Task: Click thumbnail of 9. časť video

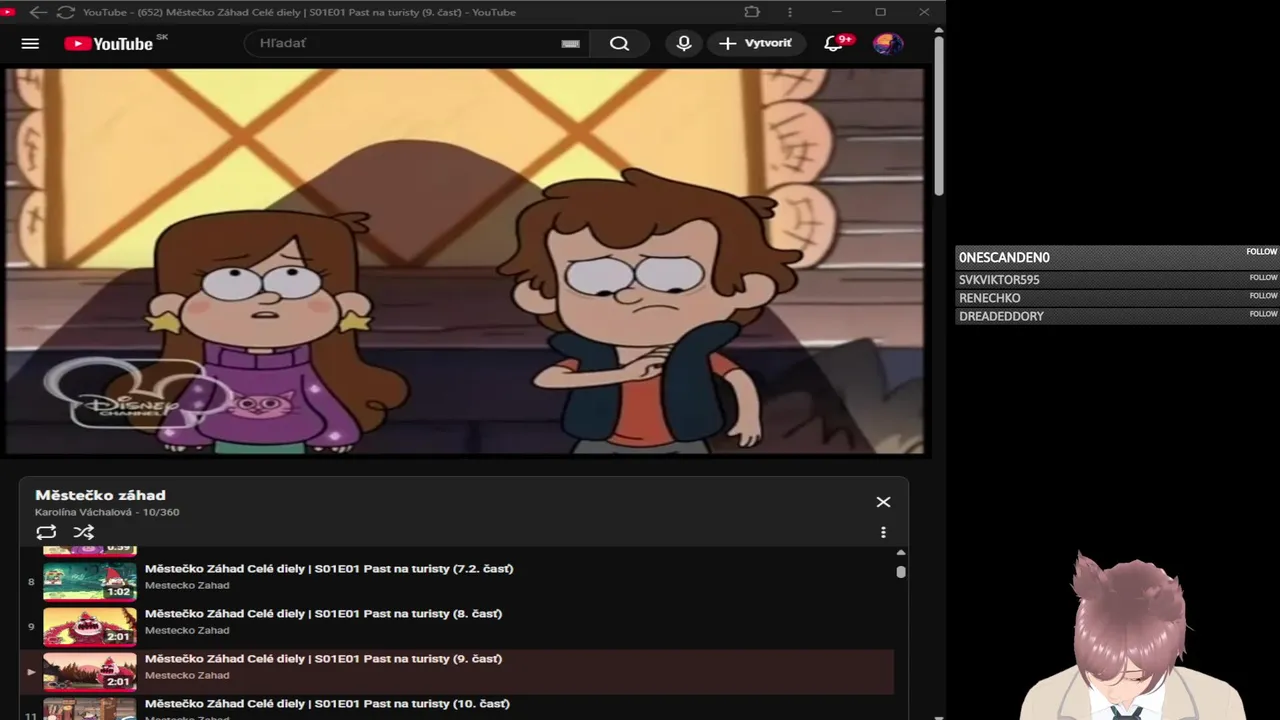Action: click(x=90, y=672)
